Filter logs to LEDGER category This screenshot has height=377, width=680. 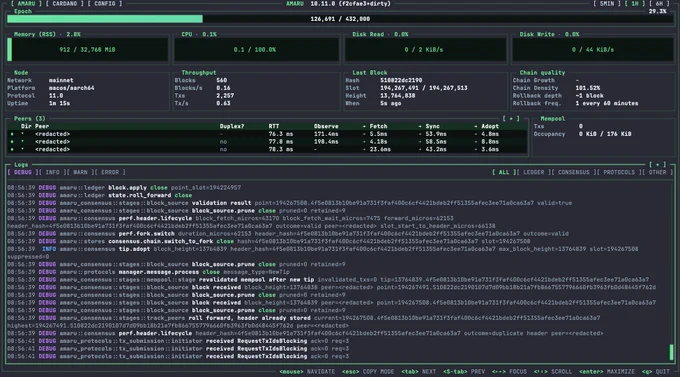pyautogui.click(x=533, y=172)
